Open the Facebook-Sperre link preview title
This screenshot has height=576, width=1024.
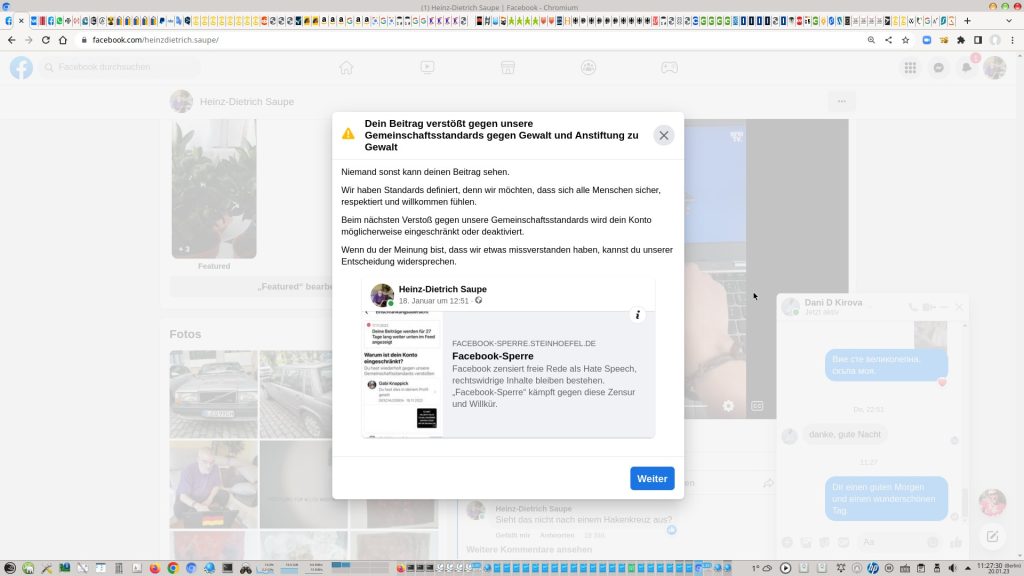coord(492,356)
